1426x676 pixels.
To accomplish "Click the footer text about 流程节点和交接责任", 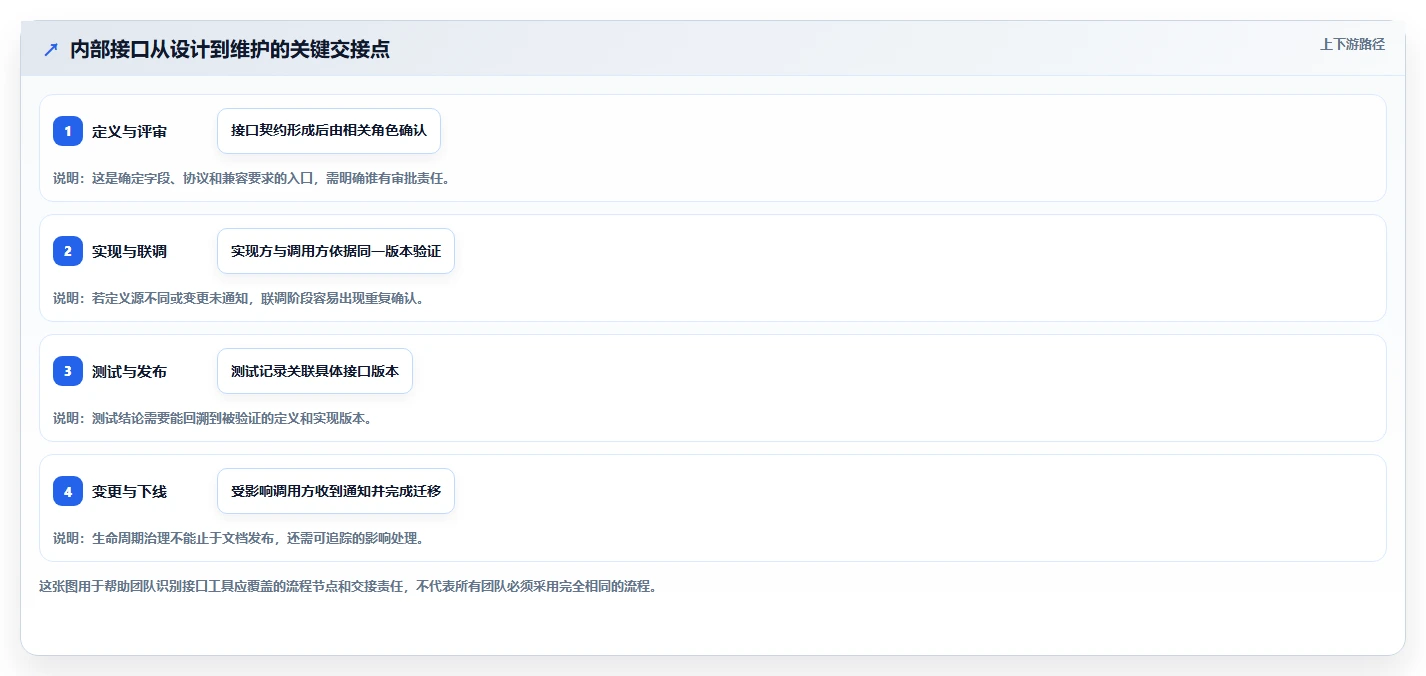I will click(347, 586).
